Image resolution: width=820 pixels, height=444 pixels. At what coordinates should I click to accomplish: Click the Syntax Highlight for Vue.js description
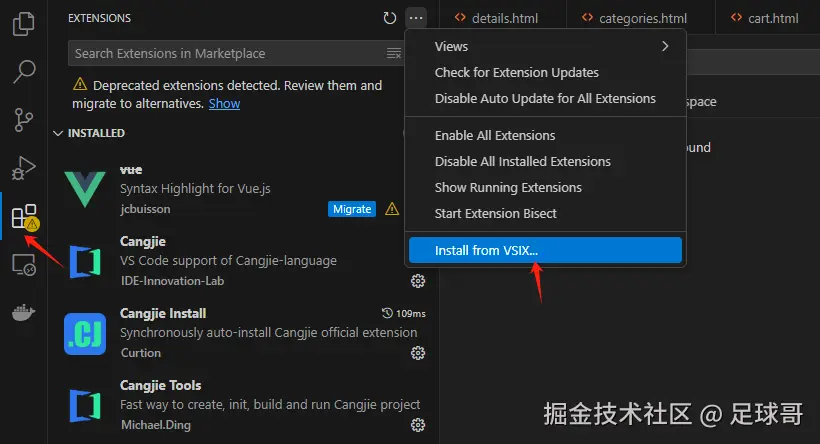tap(195, 189)
